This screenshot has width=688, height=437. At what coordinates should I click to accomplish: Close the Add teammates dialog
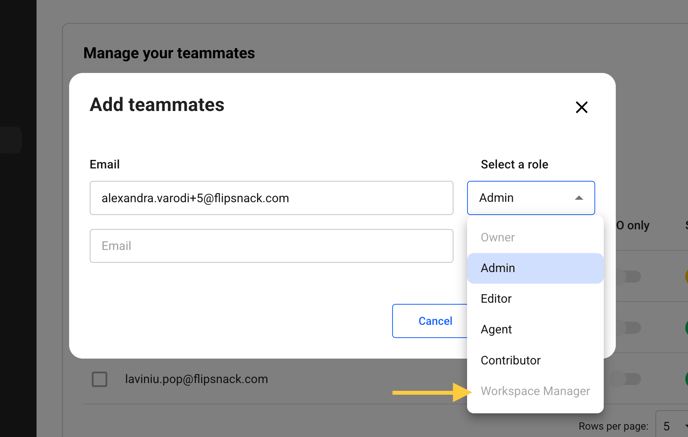click(581, 107)
